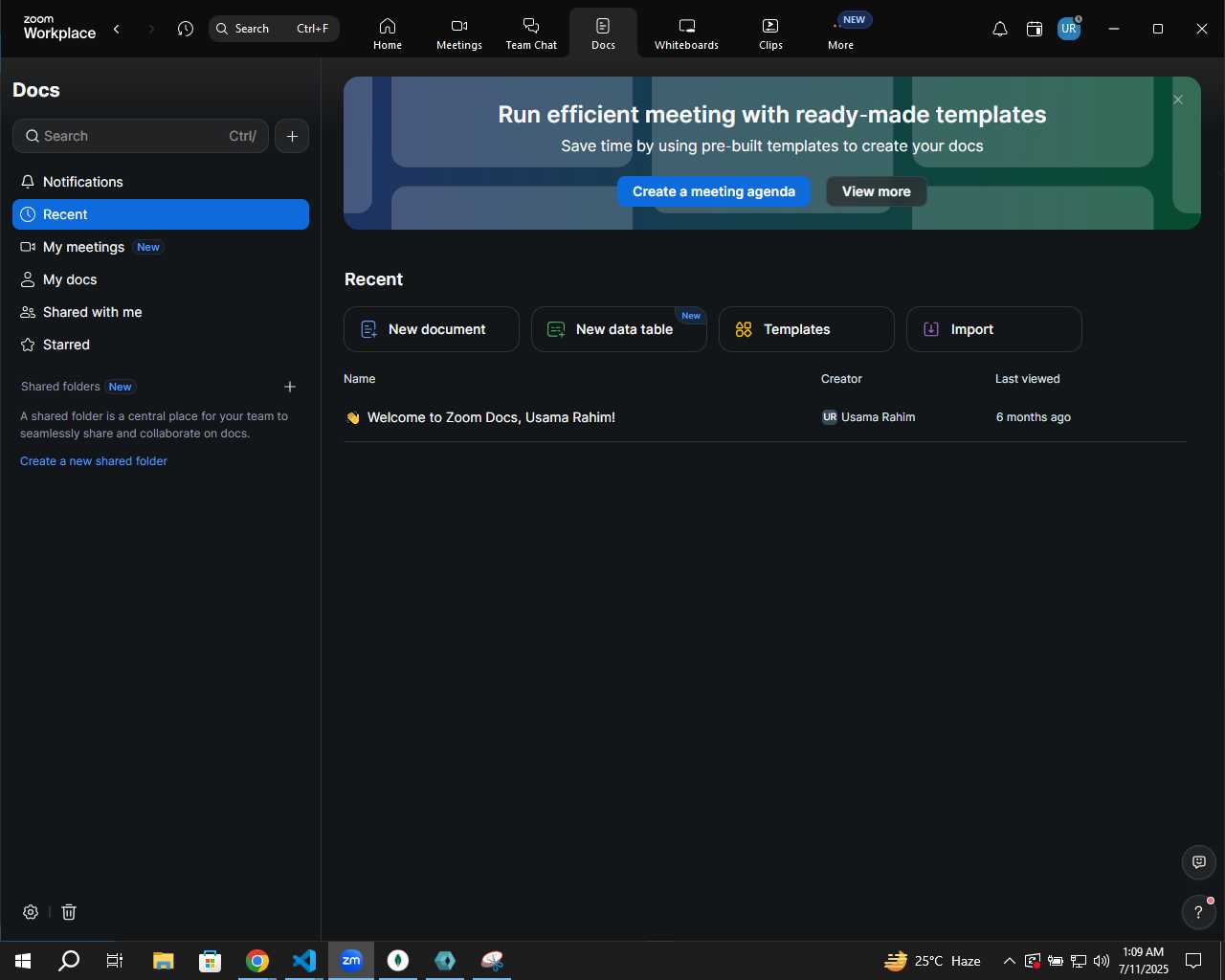Viewport: 1225px width, 980px height.
Task: Dismiss the templates banner
Action: coord(1178,100)
